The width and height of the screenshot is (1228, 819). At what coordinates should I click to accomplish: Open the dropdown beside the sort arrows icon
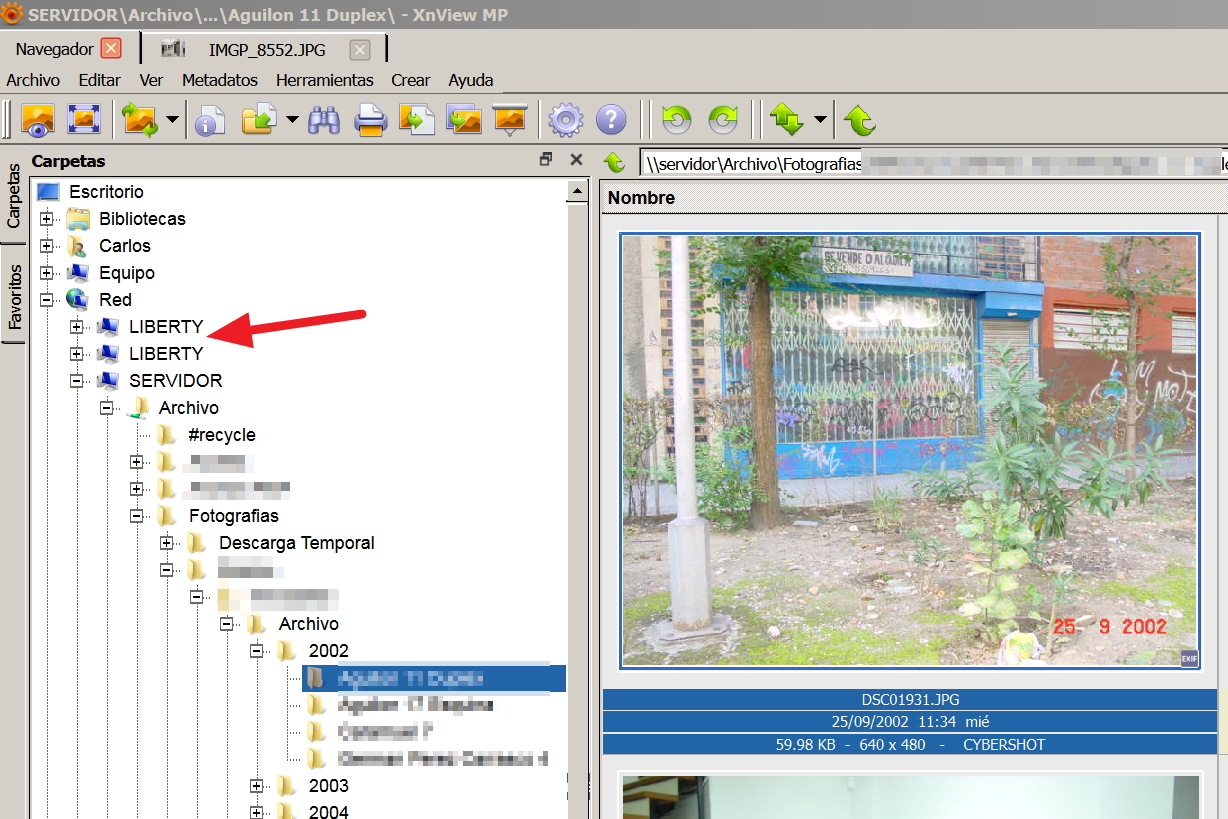[x=820, y=120]
